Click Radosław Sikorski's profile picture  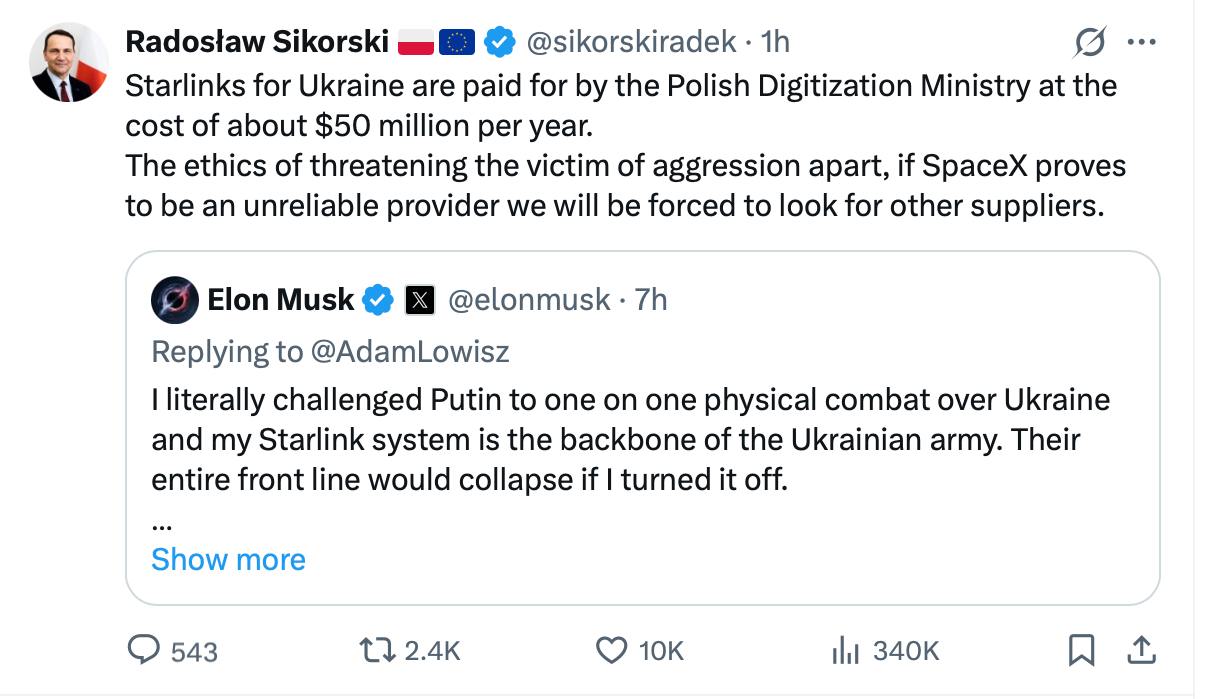pos(70,62)
